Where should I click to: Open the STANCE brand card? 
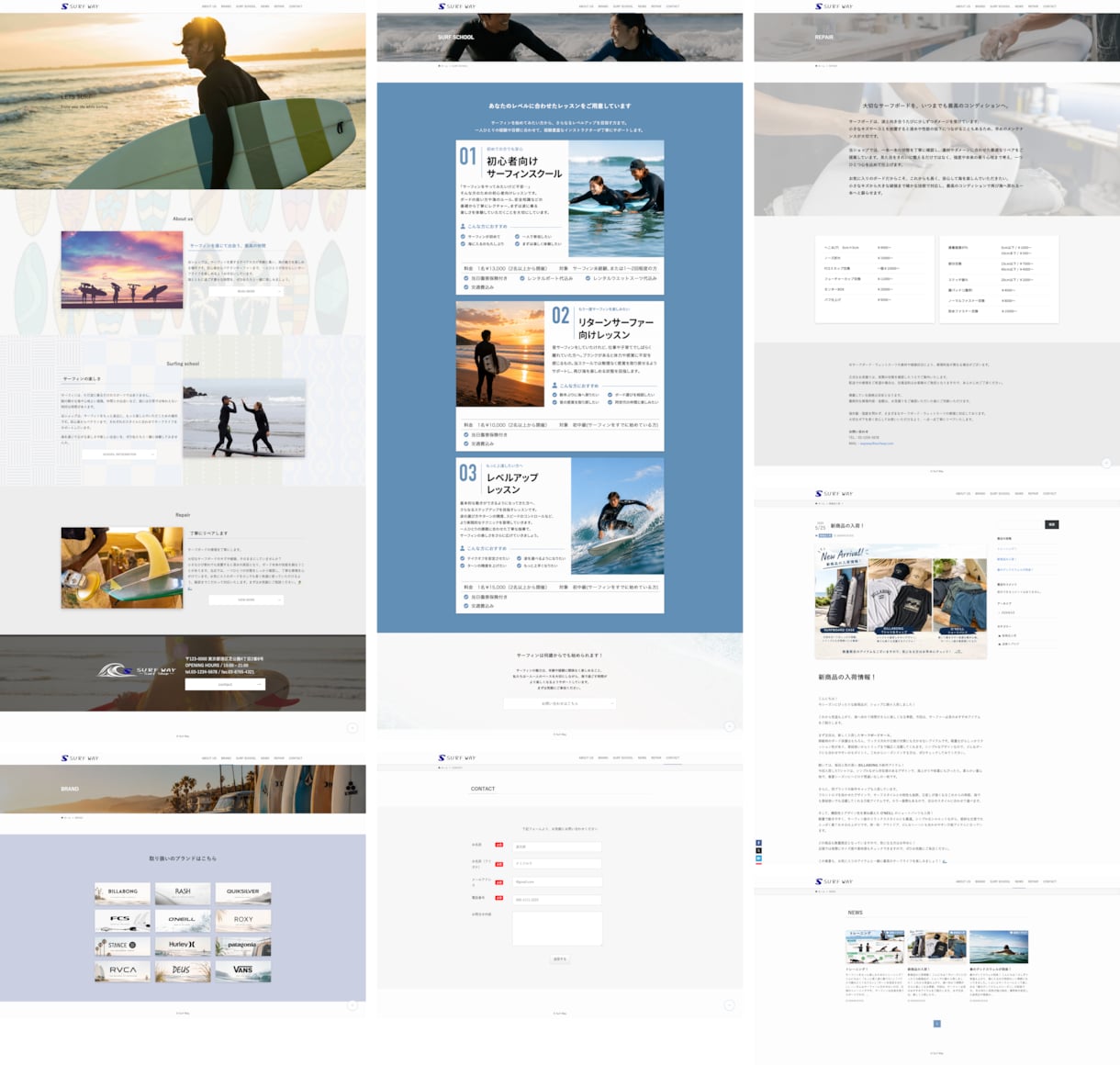coord(122,945)
